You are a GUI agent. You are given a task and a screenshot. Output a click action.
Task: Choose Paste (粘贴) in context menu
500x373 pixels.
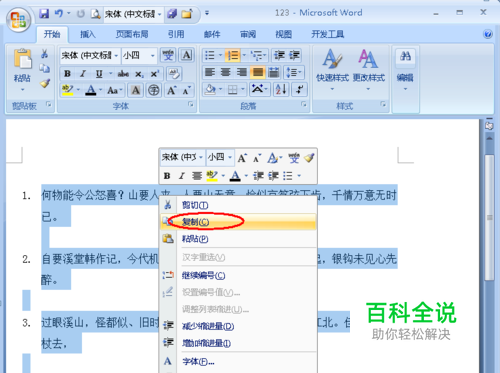(238, 239)
